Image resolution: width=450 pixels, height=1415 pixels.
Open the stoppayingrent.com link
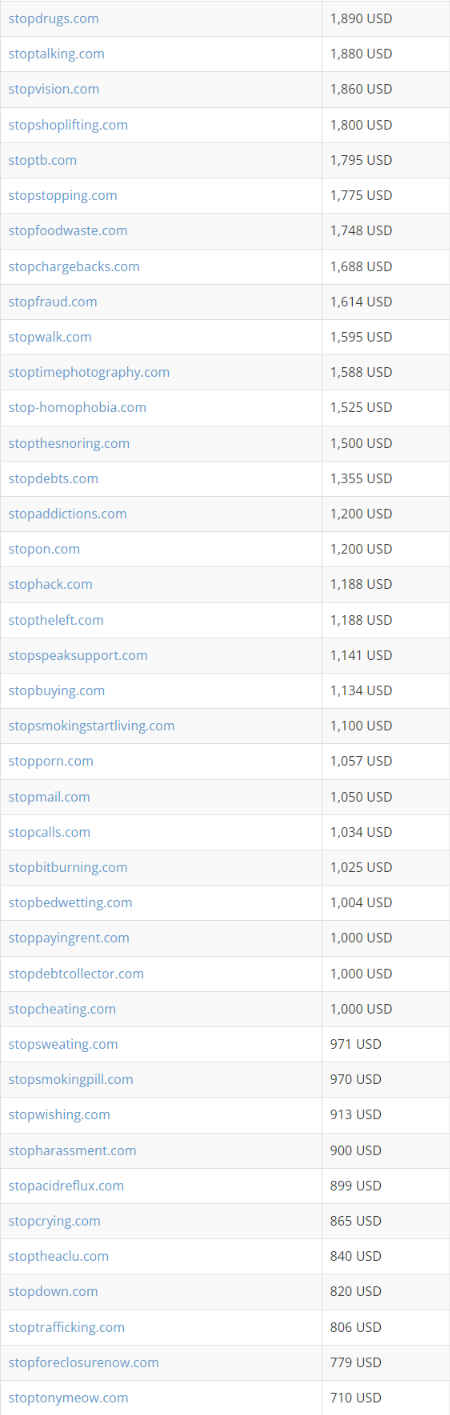point(69,937)
